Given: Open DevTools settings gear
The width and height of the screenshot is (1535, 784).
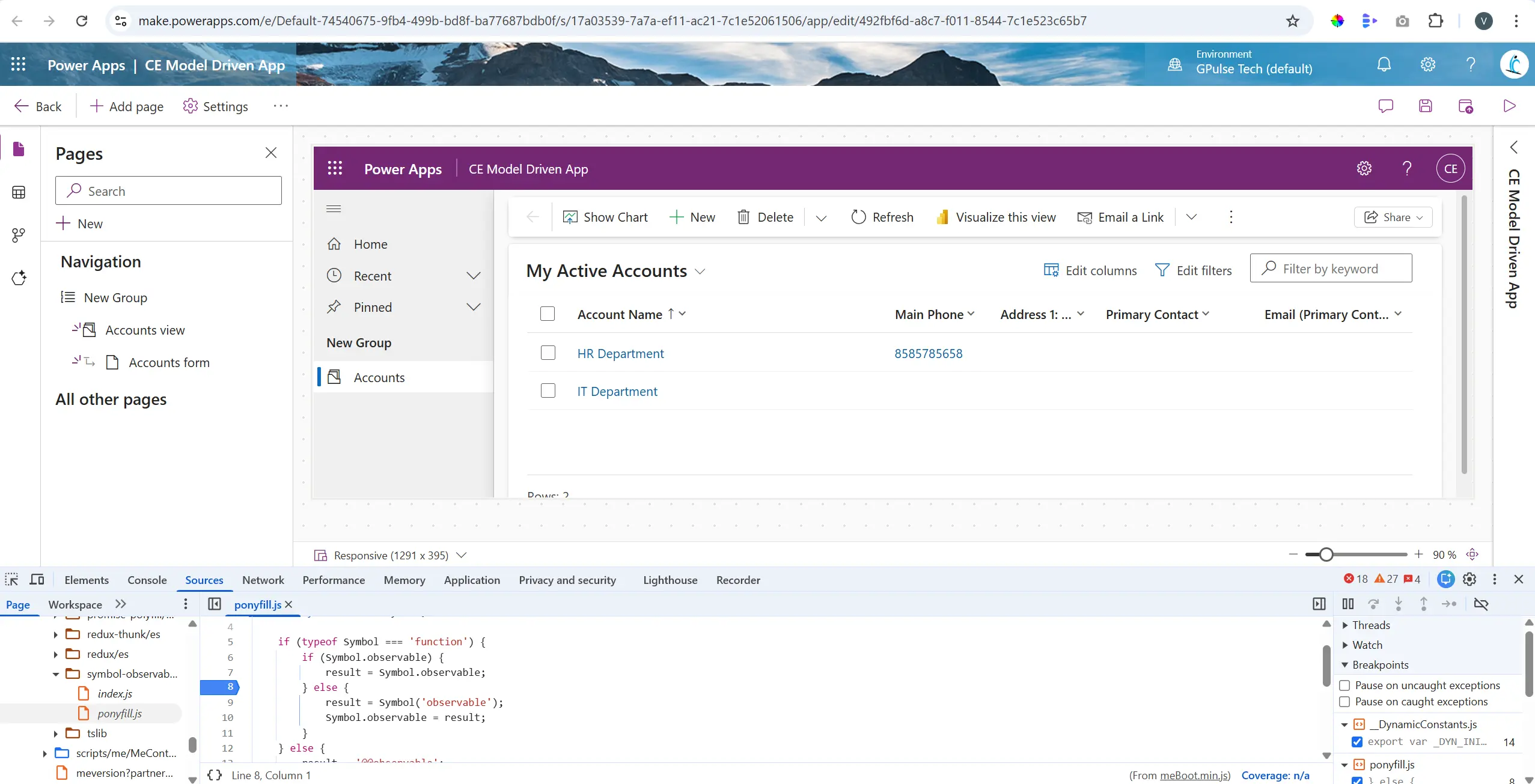Looking at the screenshot, I should [x=1469, y=579].
